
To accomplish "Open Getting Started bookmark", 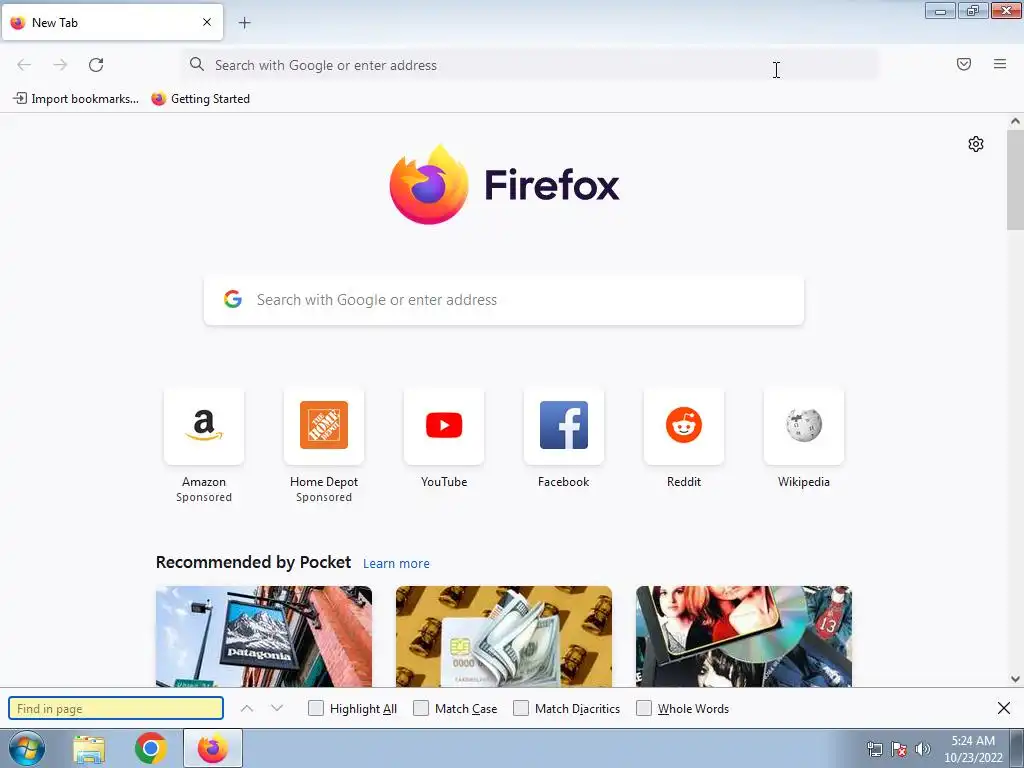I will 201,99.
